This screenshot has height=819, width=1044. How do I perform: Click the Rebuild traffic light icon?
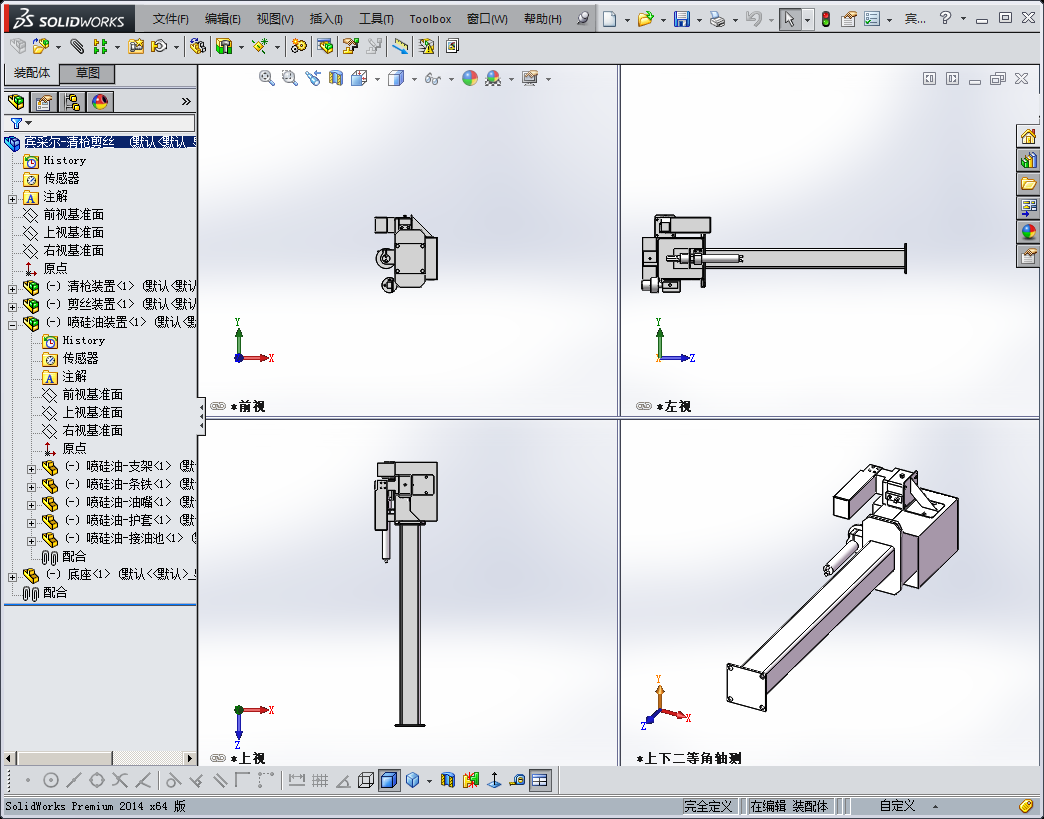826,19
